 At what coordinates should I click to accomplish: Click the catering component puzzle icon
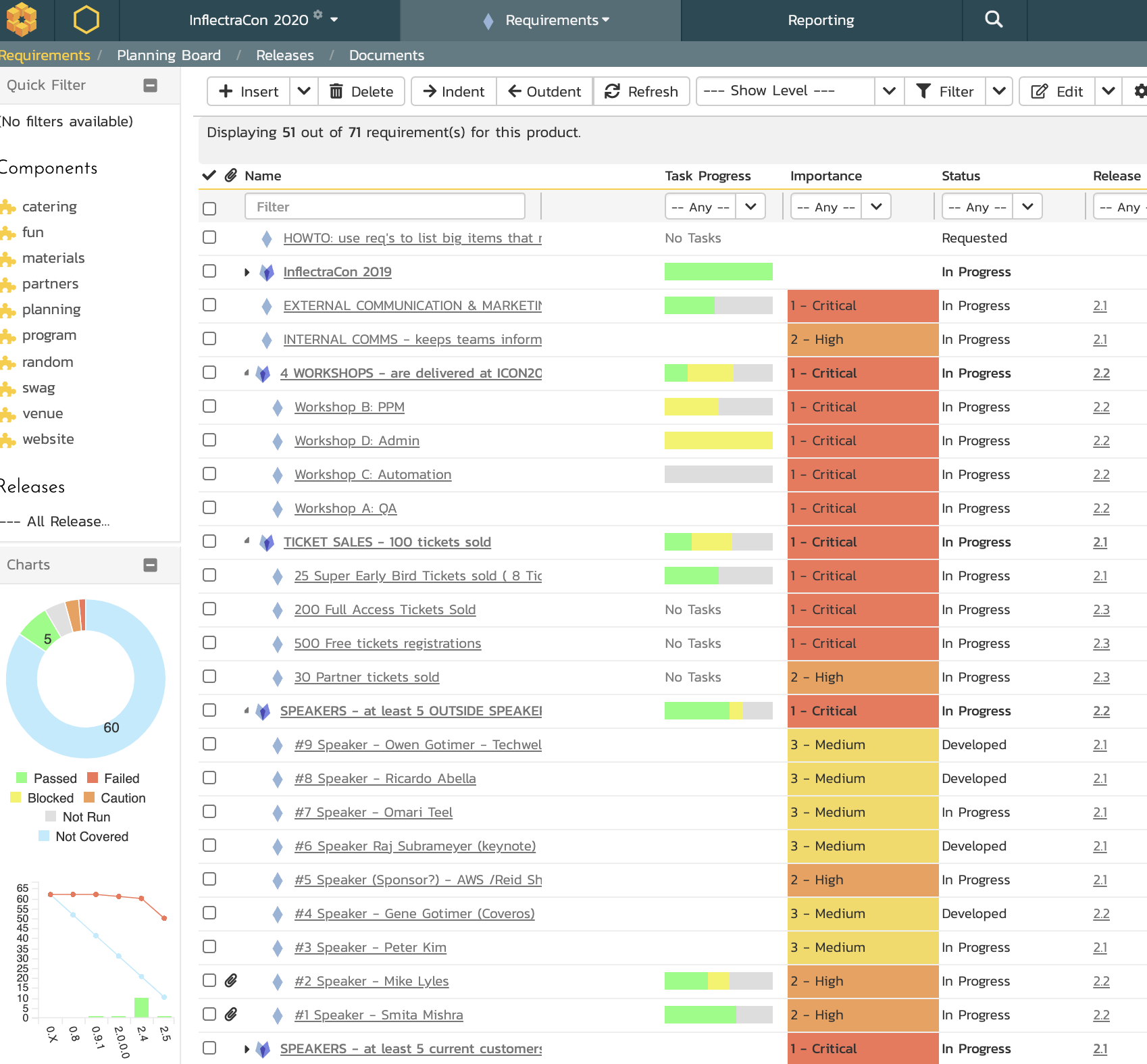pyautogui.click(x=8, y=207)
